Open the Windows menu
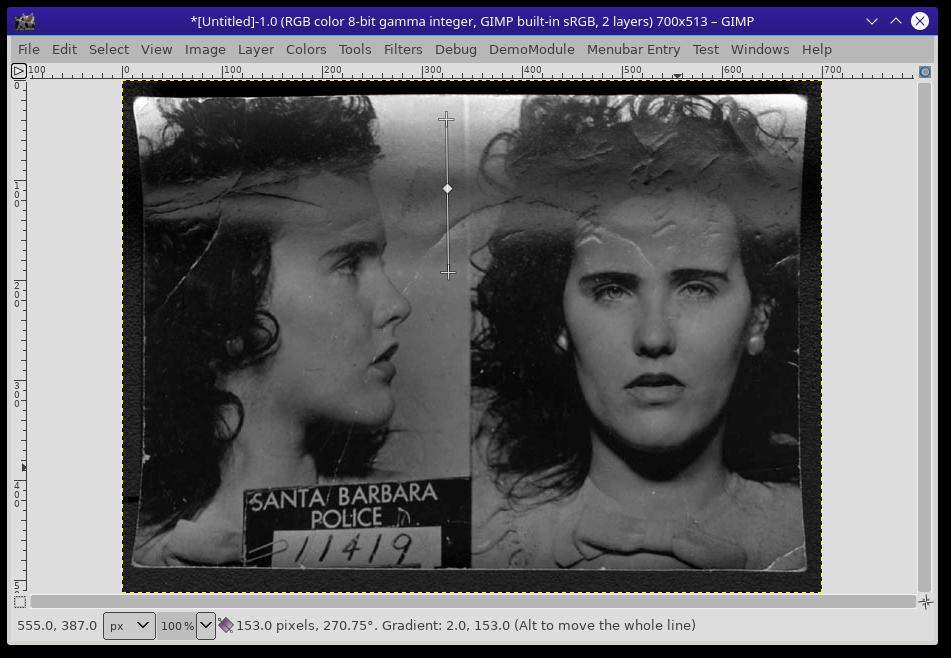The width and height of the screenshot is (951, 658). (760, 50)
